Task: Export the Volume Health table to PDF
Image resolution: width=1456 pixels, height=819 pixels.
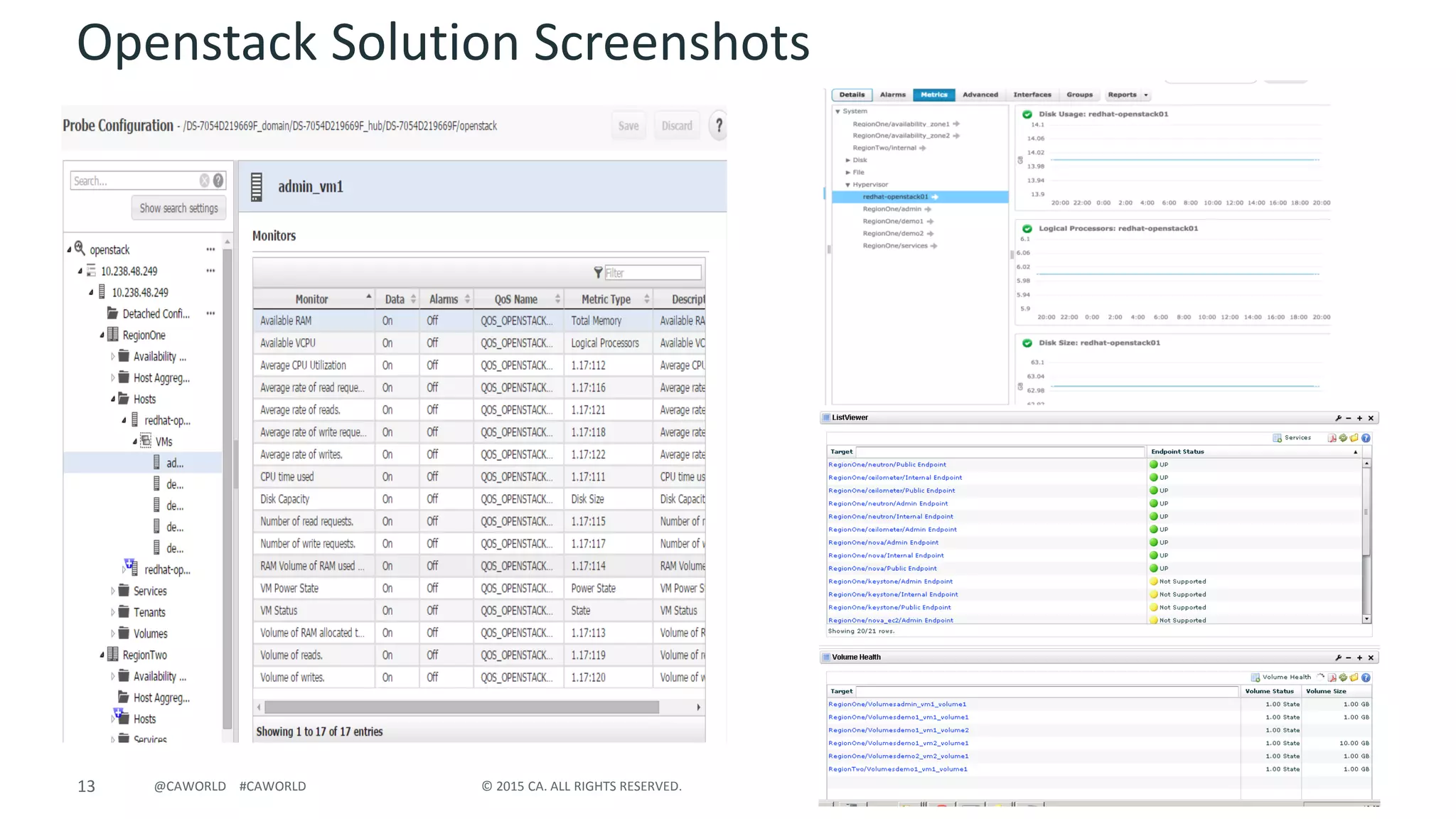Action: [x=1332, y=678]
